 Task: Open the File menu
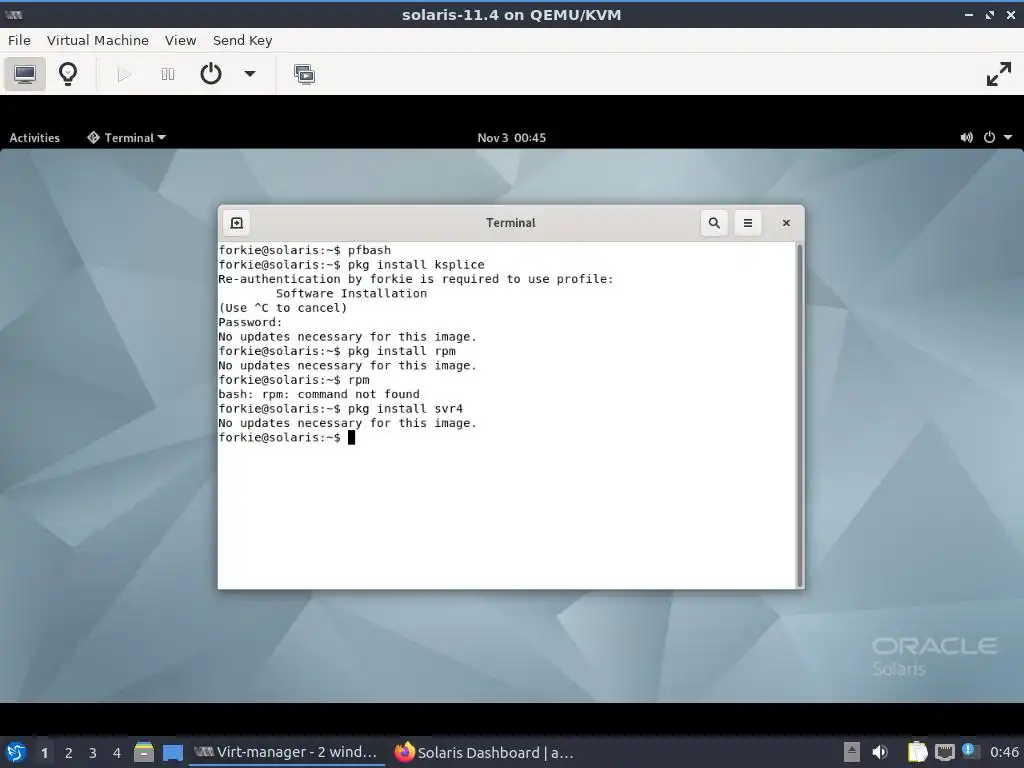tap(20, 40)
